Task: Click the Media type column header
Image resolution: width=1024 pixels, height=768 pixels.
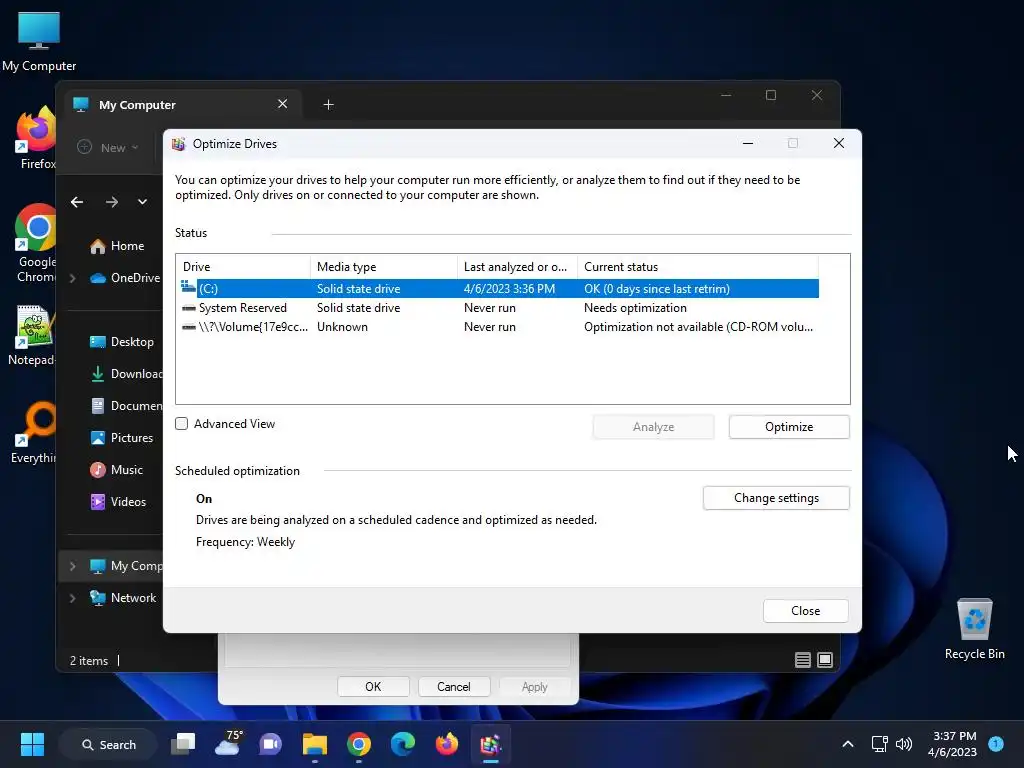Action: coord(384,266)
